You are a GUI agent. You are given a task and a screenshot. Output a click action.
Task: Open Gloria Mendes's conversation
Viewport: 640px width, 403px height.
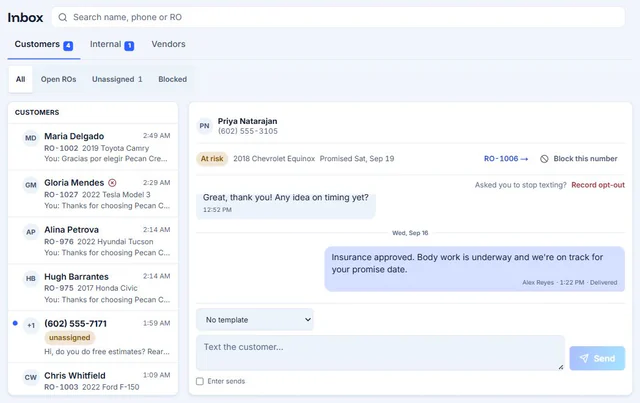(x=93, y=194)
